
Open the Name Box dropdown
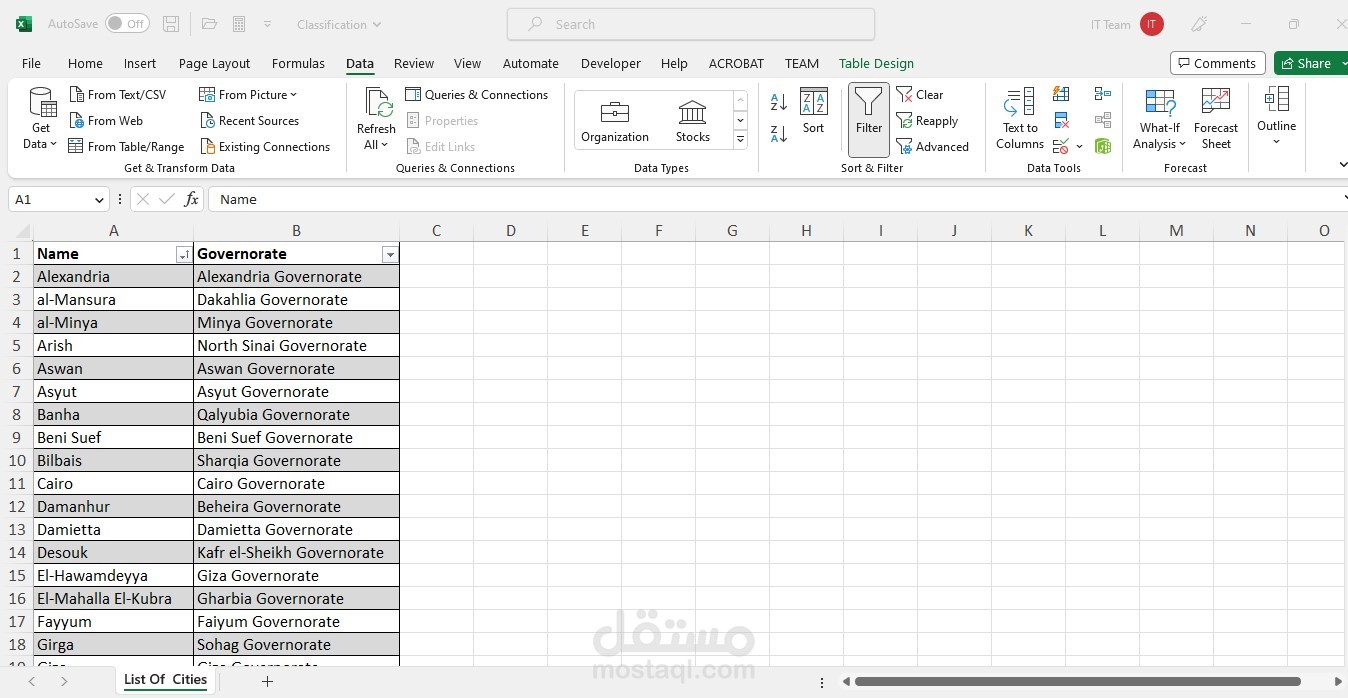click(99, 200)
